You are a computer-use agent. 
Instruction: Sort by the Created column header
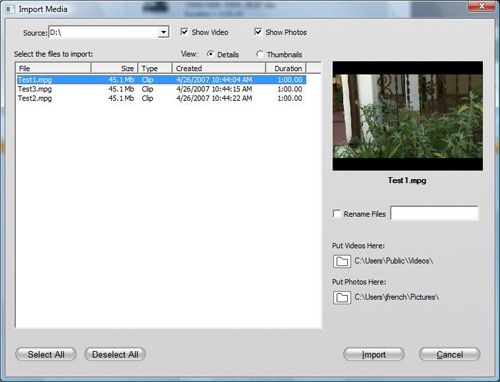[219, 68]
